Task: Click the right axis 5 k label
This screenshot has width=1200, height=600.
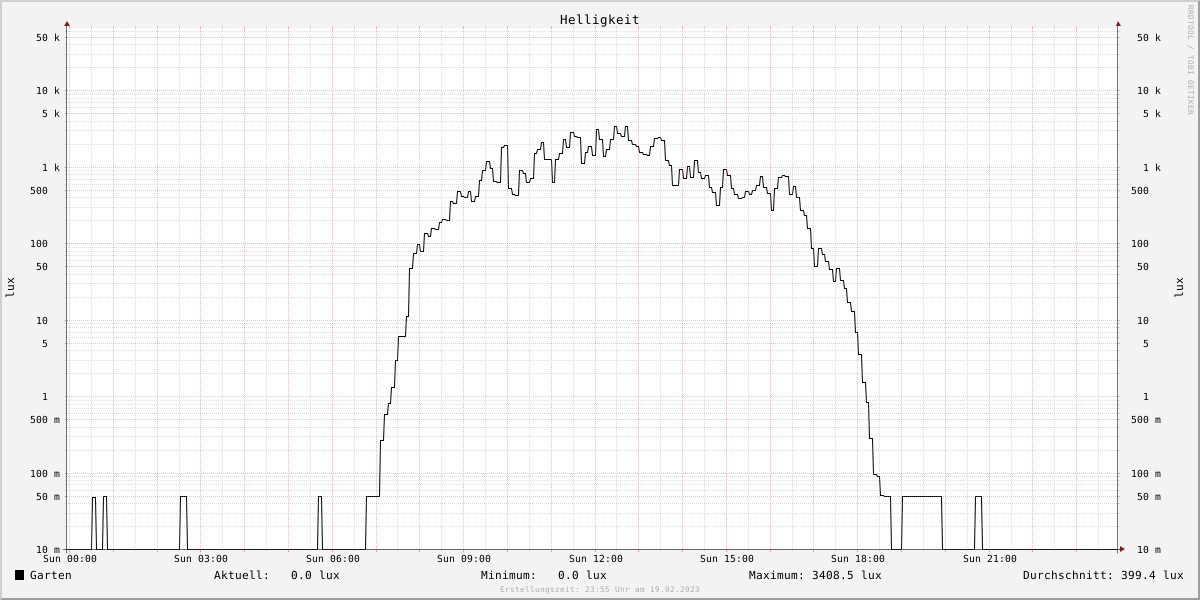Action: 1152,114
